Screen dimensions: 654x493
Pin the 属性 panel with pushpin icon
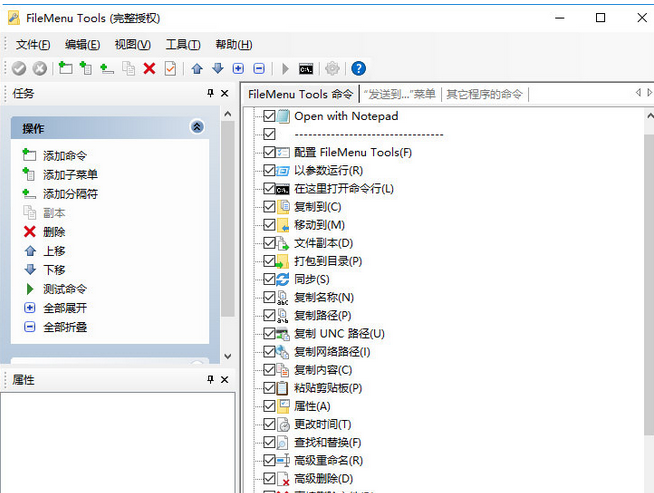pos(211,379)
